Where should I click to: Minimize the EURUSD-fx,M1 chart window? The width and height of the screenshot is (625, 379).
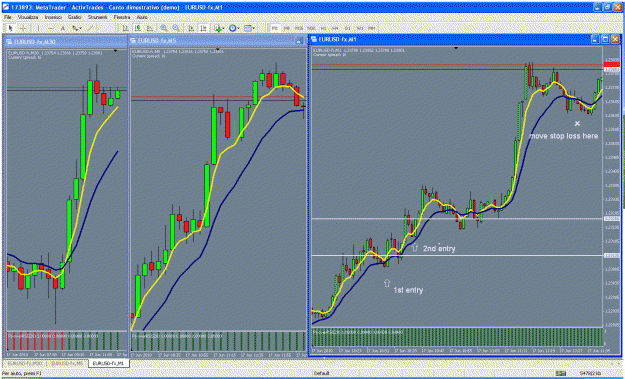[596, 39]
